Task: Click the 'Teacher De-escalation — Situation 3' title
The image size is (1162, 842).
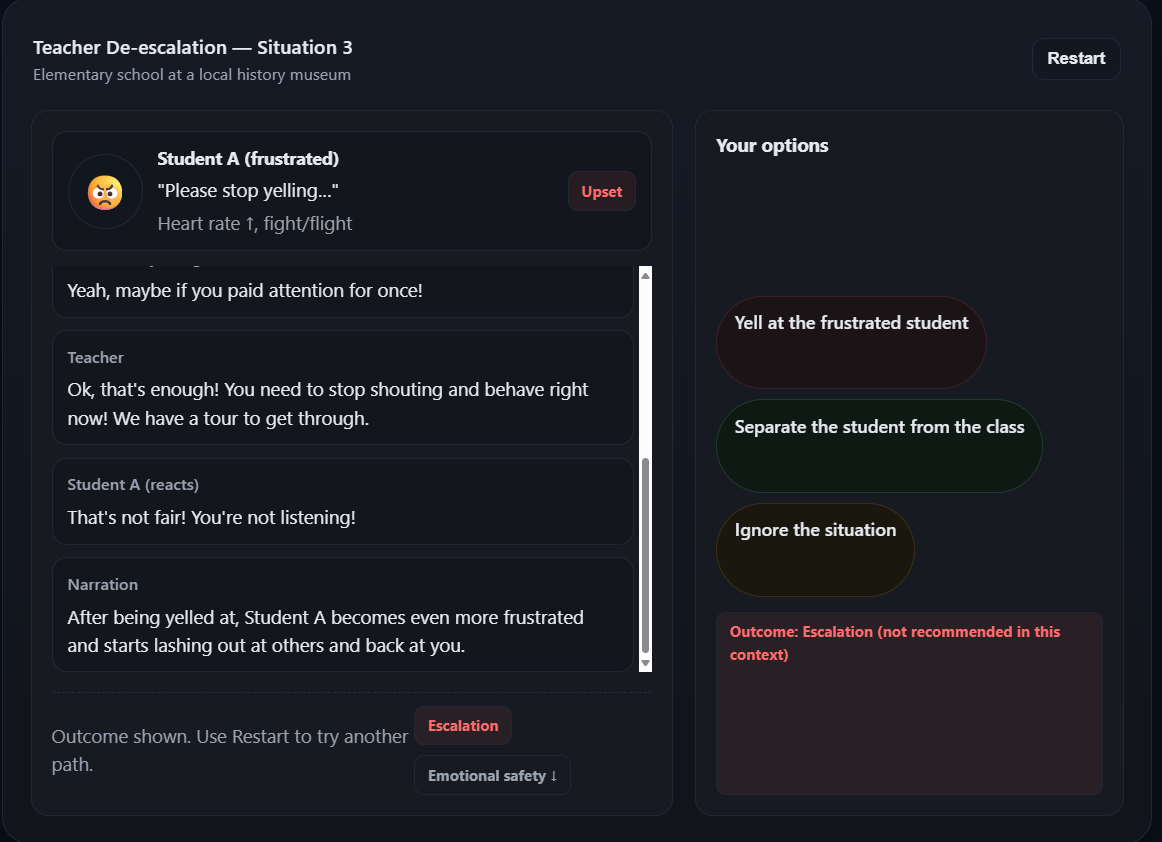Action: 193,48
